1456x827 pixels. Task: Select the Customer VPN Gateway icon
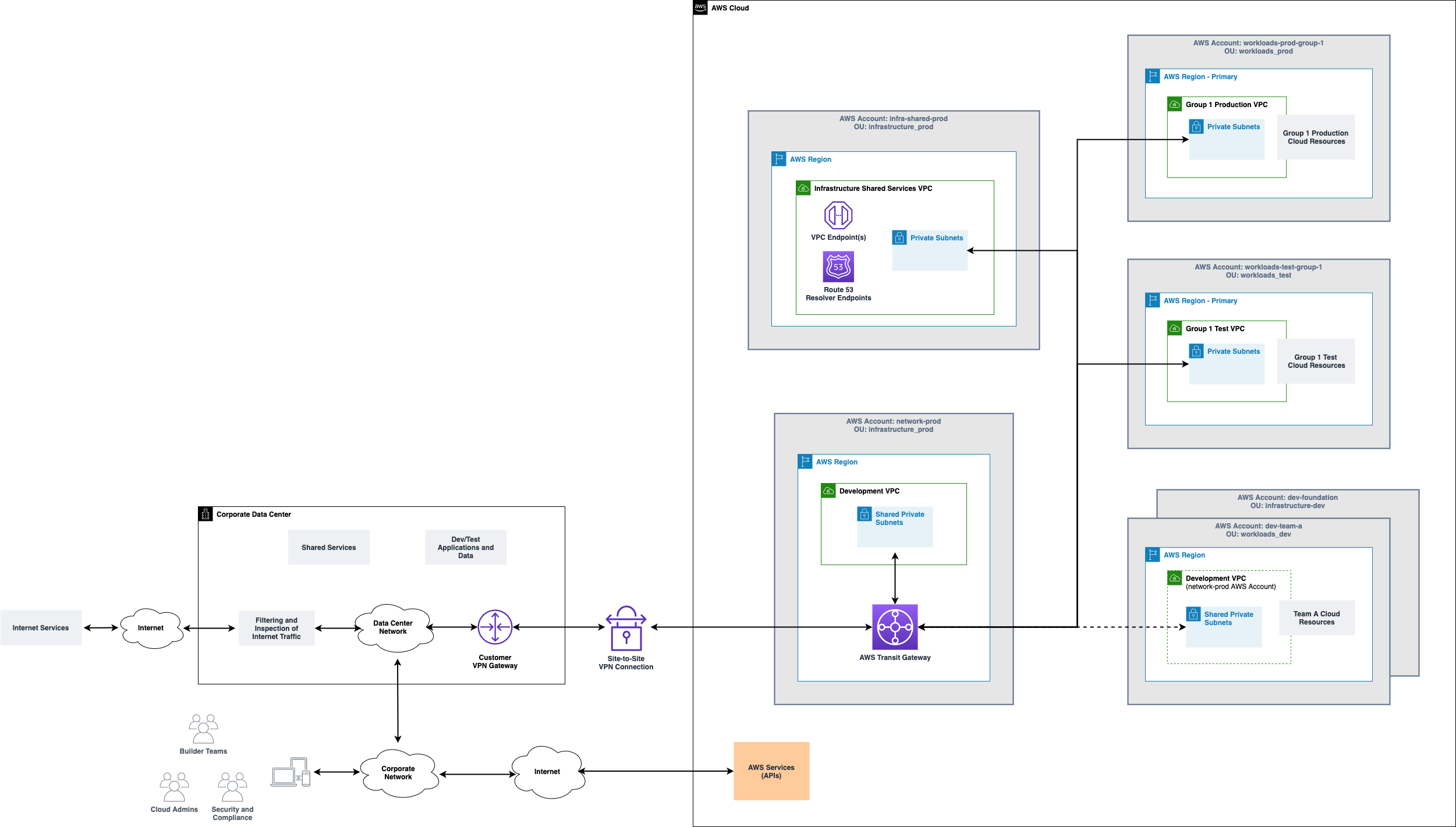(x=495, y=627)
